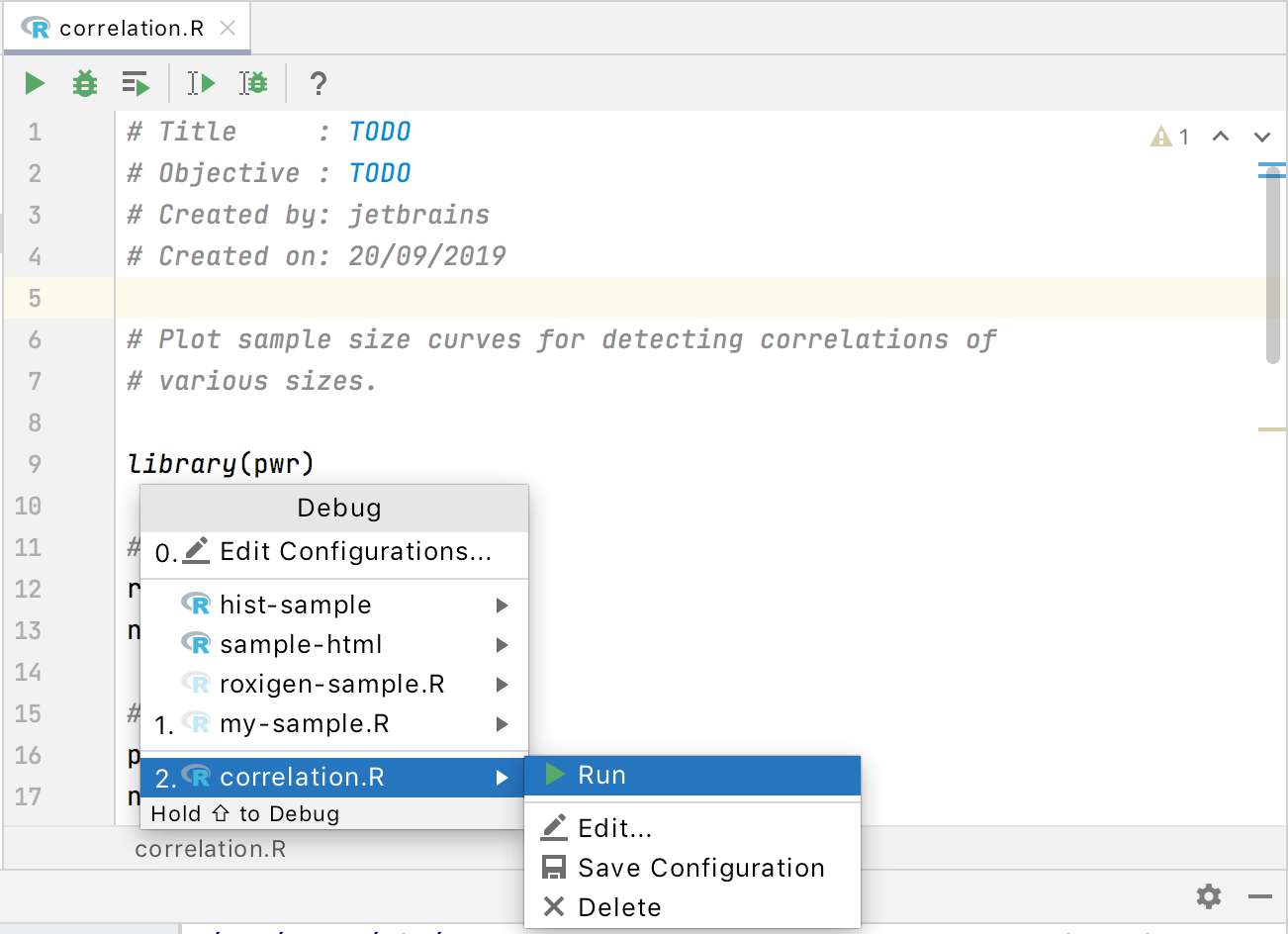The image size is (1288, 934).
Task: Click the warning triangle inspection indicator
Action: [x=1162, y=137]
